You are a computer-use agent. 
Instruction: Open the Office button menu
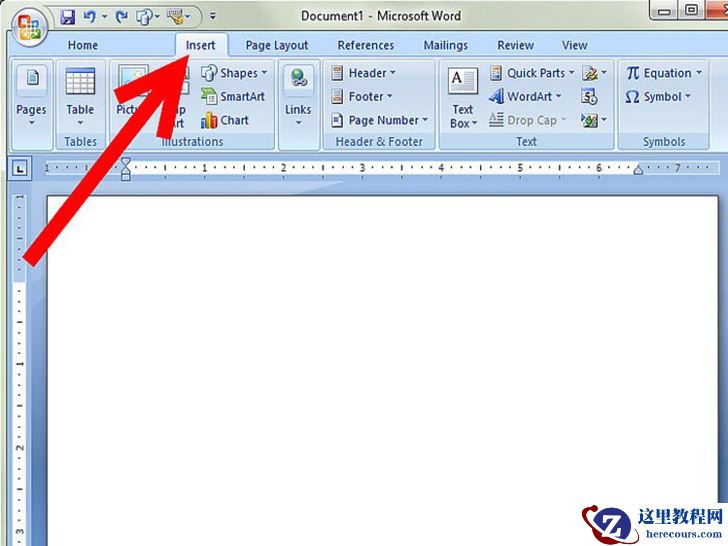[29, 27]
